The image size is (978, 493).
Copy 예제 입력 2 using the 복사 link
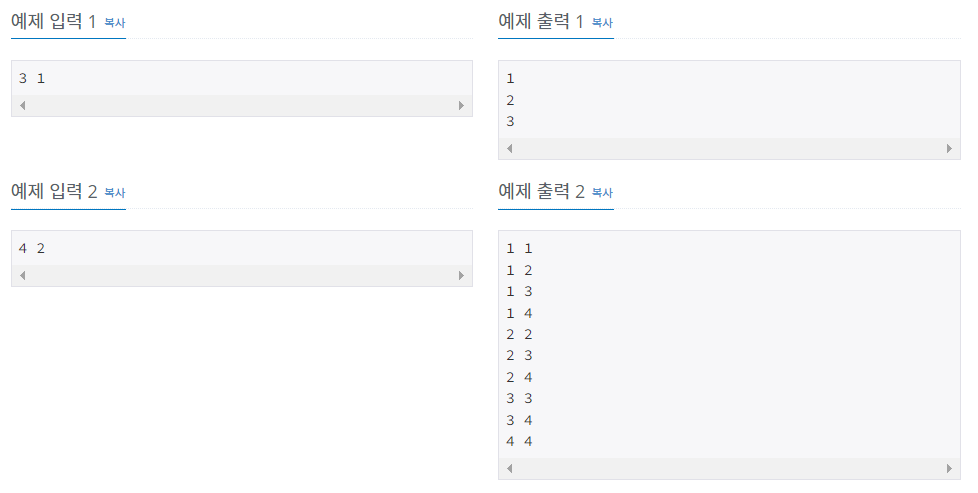pos(115,193)
